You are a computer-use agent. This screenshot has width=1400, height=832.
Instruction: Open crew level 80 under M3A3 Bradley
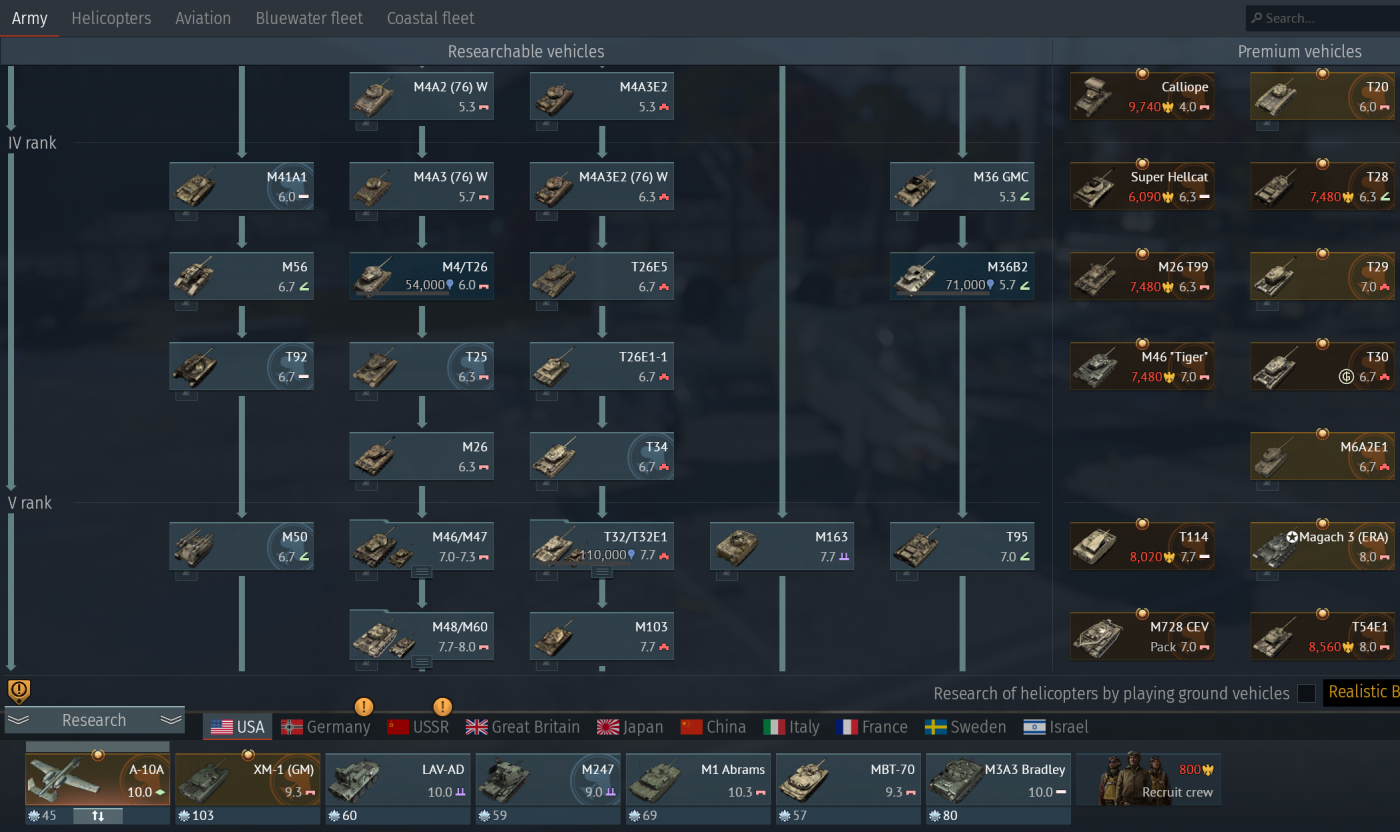998,816
